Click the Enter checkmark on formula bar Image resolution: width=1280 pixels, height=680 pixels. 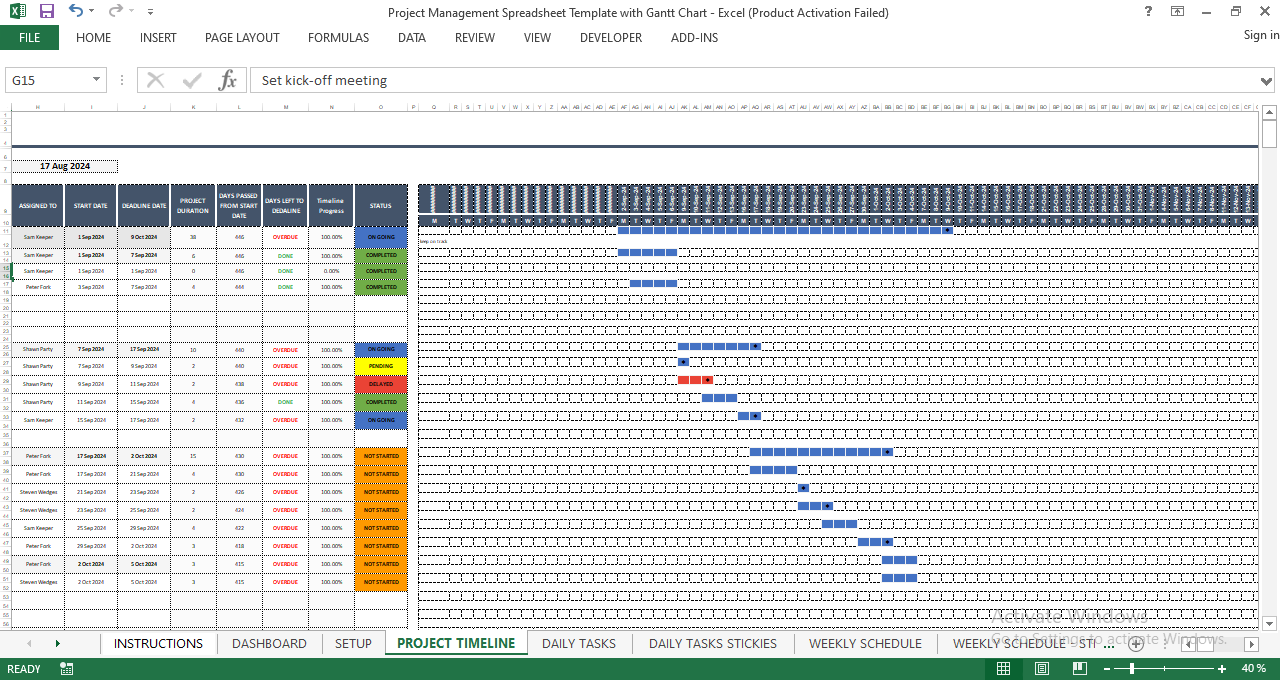(x=191, y=80)
